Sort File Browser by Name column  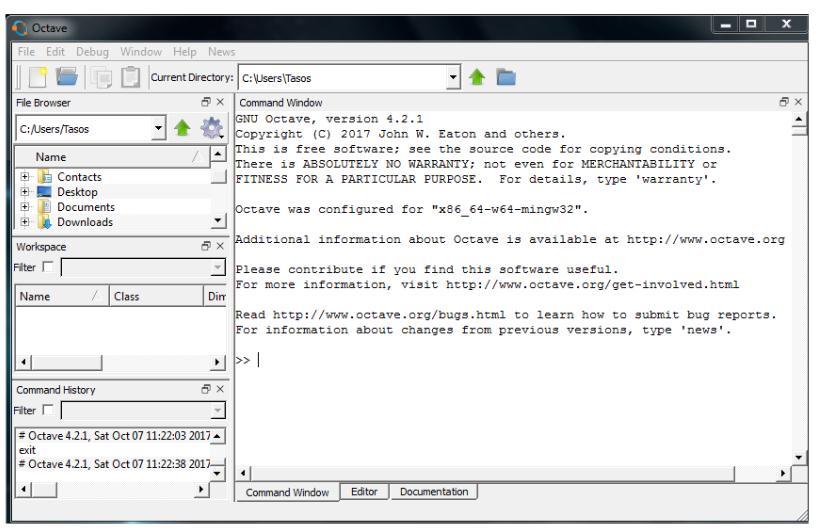[112, 157]
